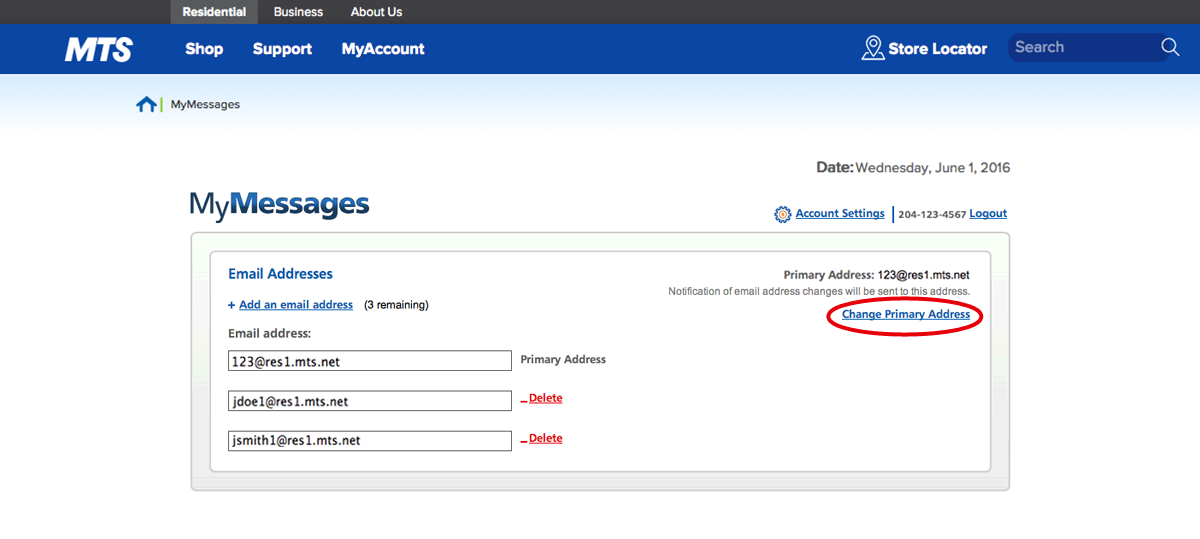Click the MyMessages breadcrumb
The height and width of the screenshot is (539, 1200).
point(205,104)
